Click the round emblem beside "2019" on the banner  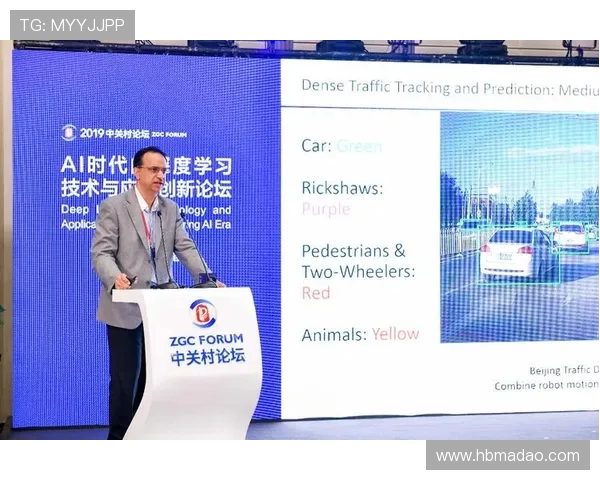69,133
